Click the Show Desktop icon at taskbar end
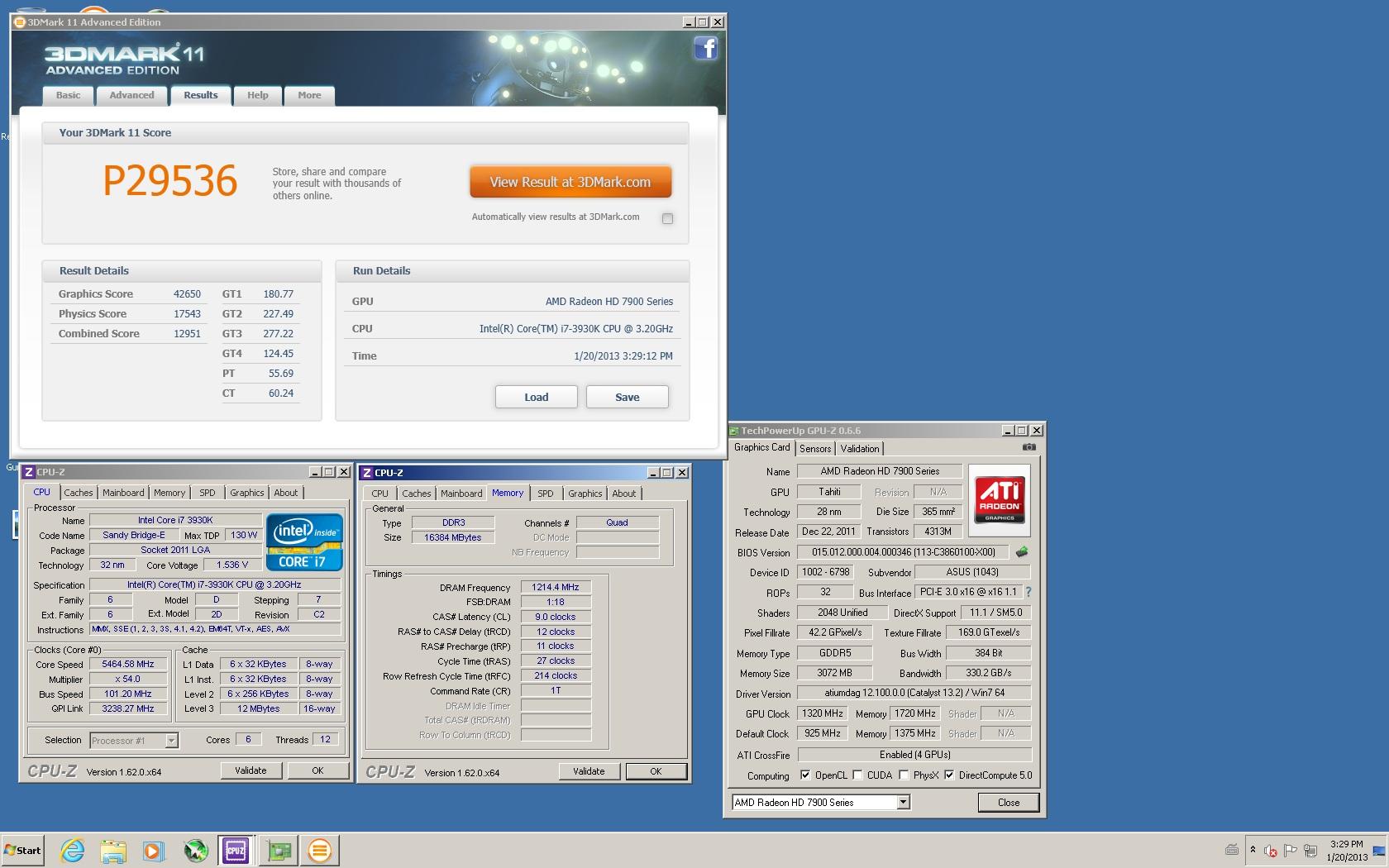The width and height of the screenshot is (1389, 868). [1379, 851]
